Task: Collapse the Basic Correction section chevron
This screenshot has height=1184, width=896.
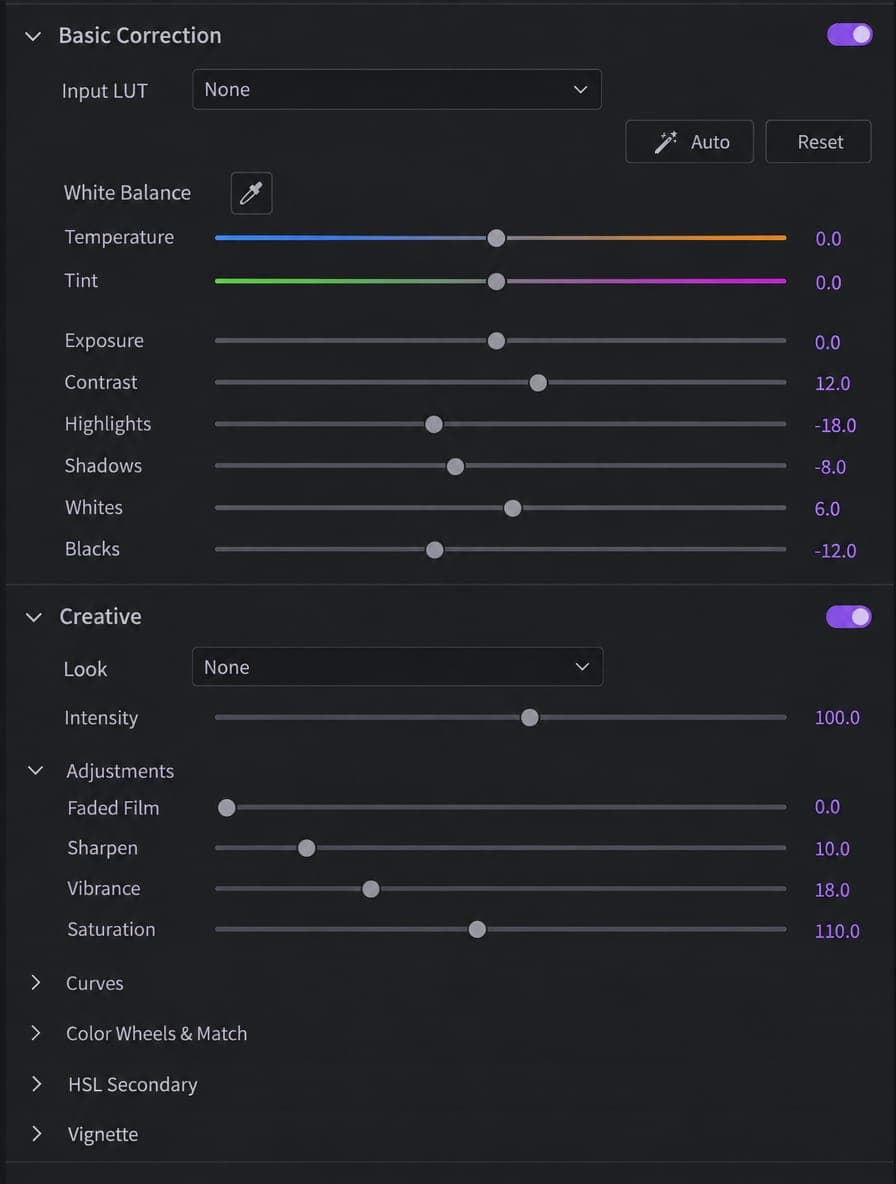Action: click(x=33, y=36)
